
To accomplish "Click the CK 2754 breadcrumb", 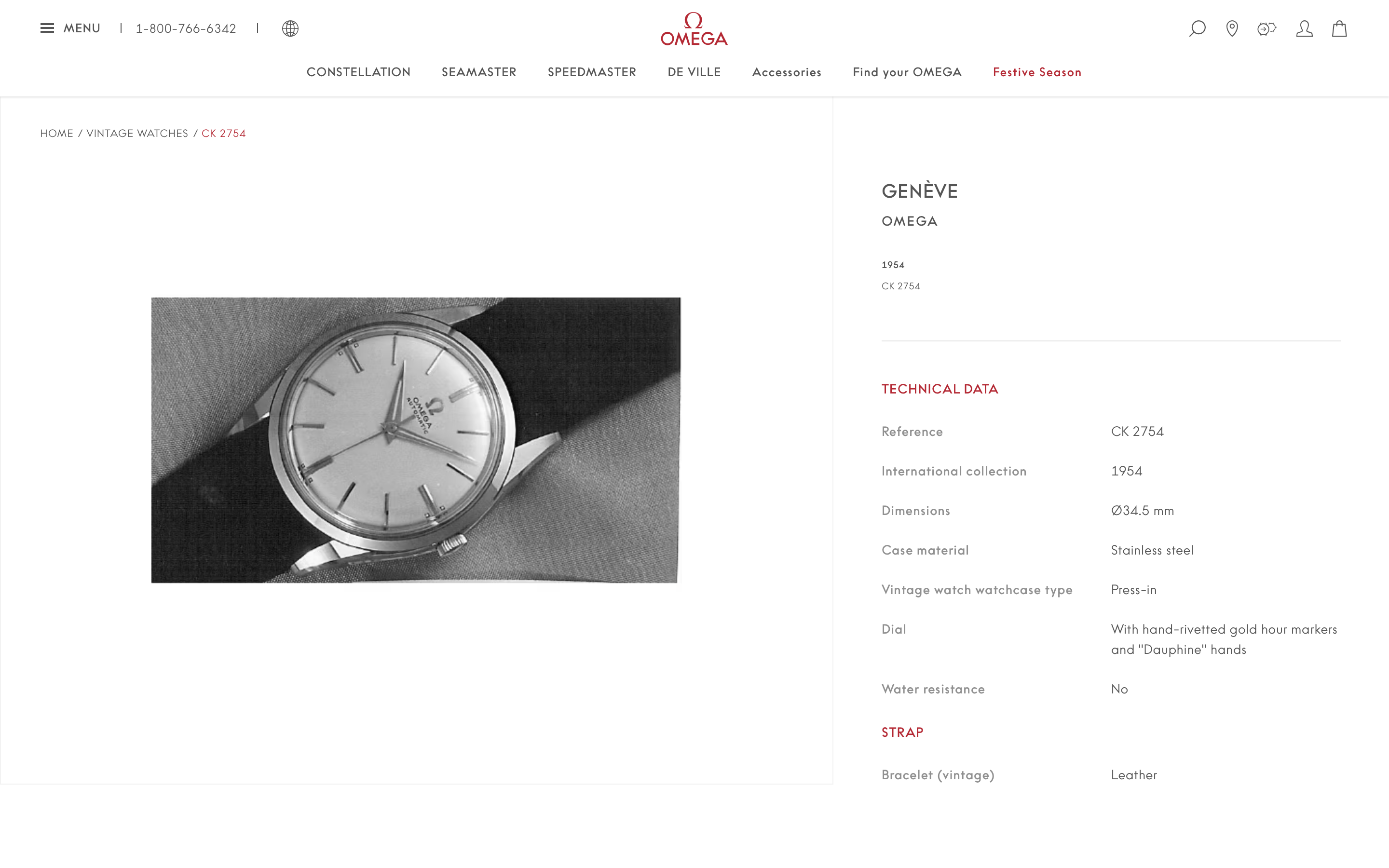I will [223, 133].
